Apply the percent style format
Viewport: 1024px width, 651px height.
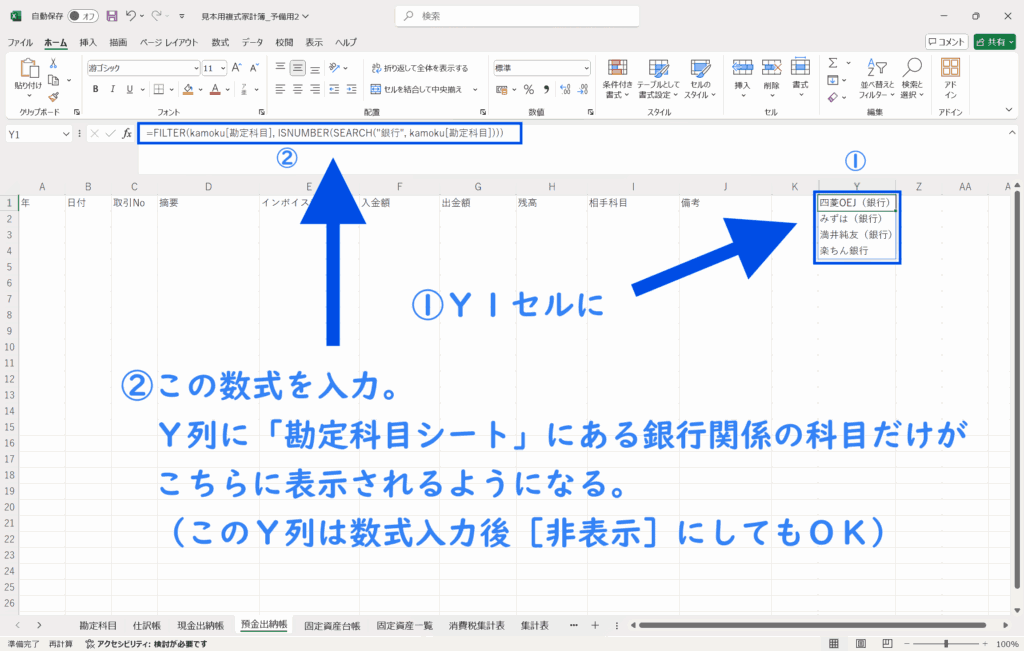point(529,89)
